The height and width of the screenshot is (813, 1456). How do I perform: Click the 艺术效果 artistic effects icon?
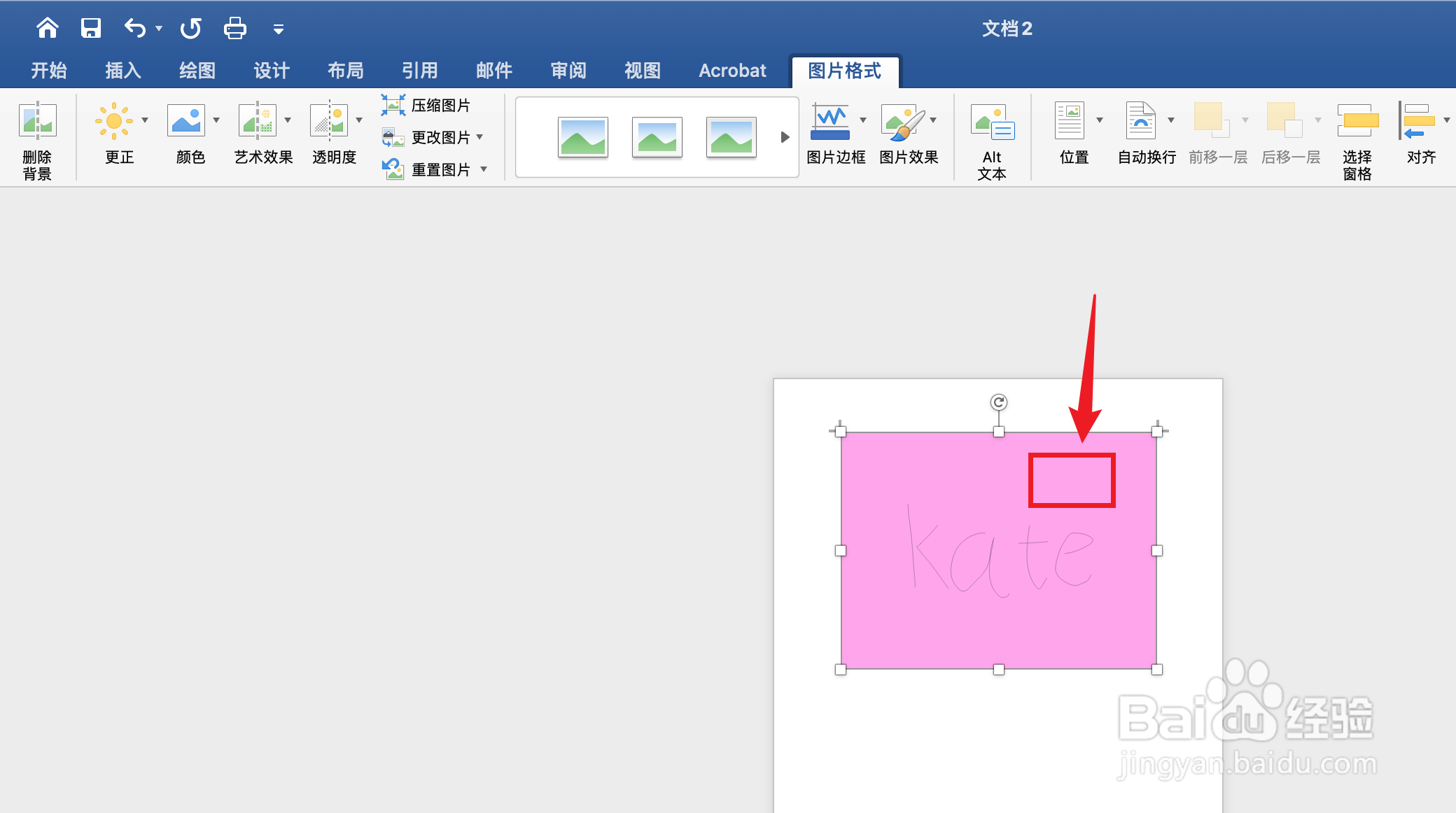(257, 121)
